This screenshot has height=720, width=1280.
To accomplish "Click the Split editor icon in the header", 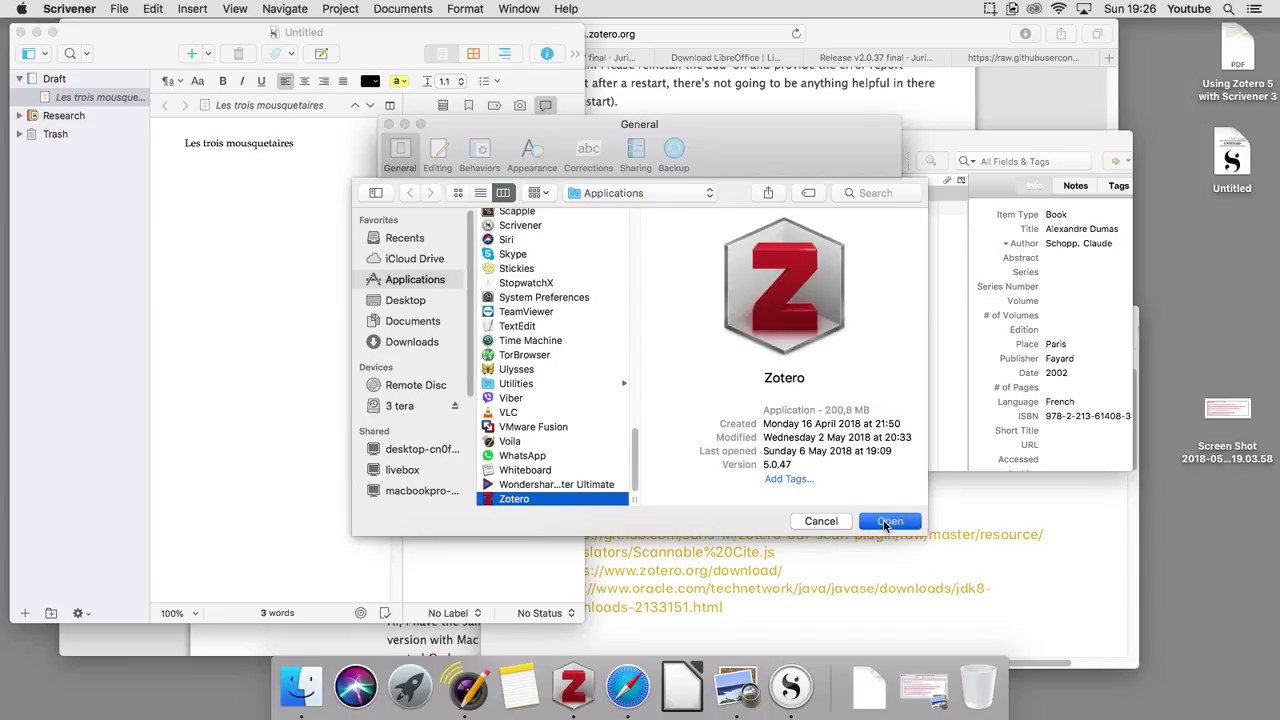I will click(x=390, y=105).
